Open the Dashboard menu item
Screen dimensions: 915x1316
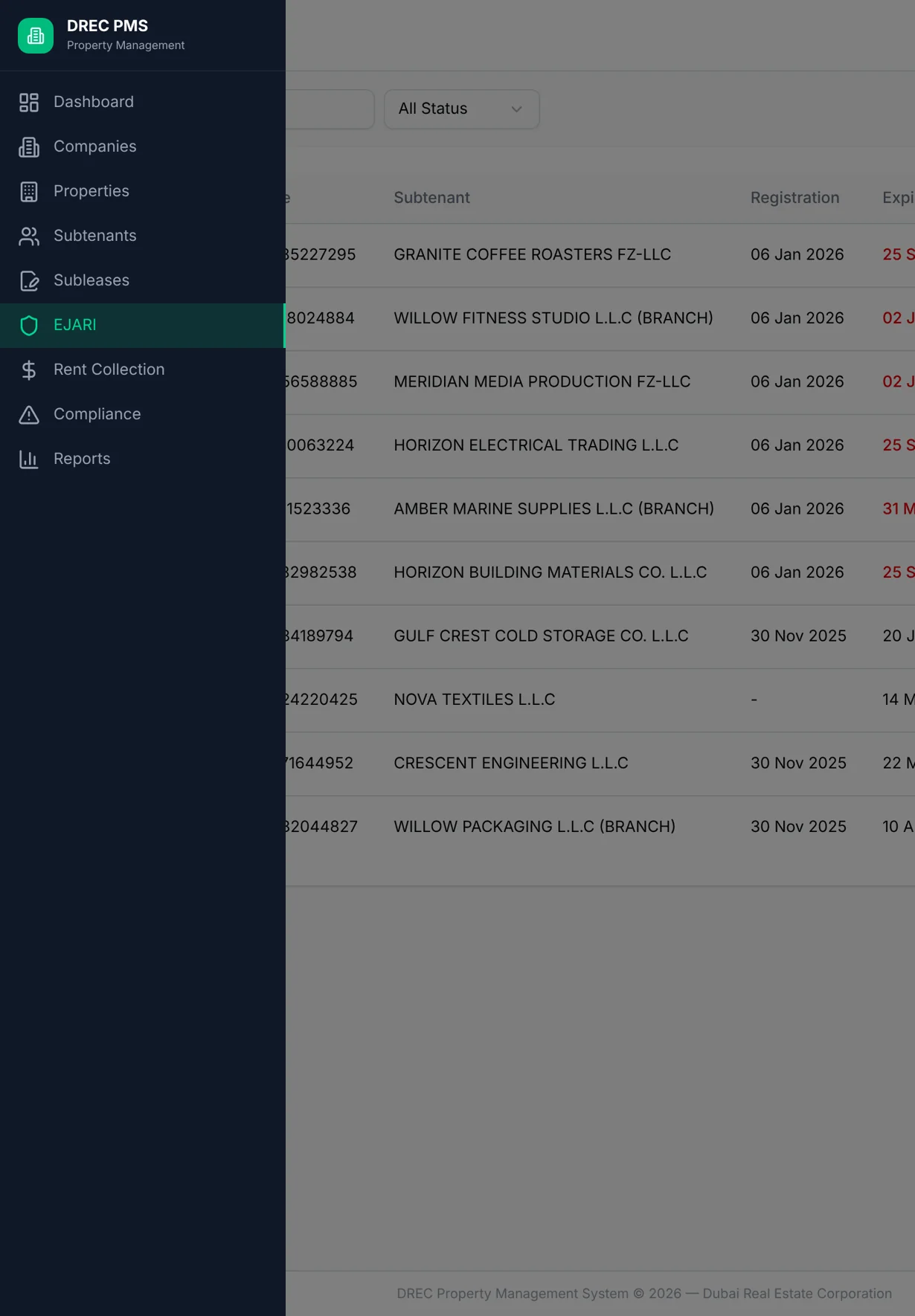(x=142, y=102)
